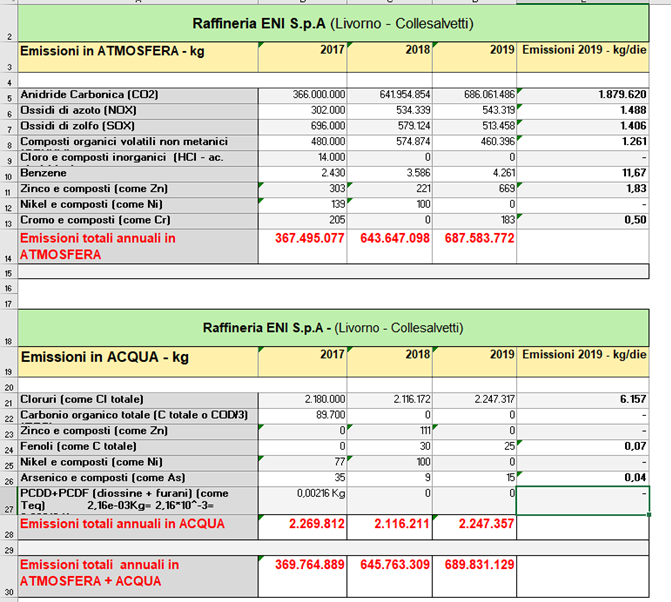
Task: Select the CO2 2017 value cell
Action: 303,95
